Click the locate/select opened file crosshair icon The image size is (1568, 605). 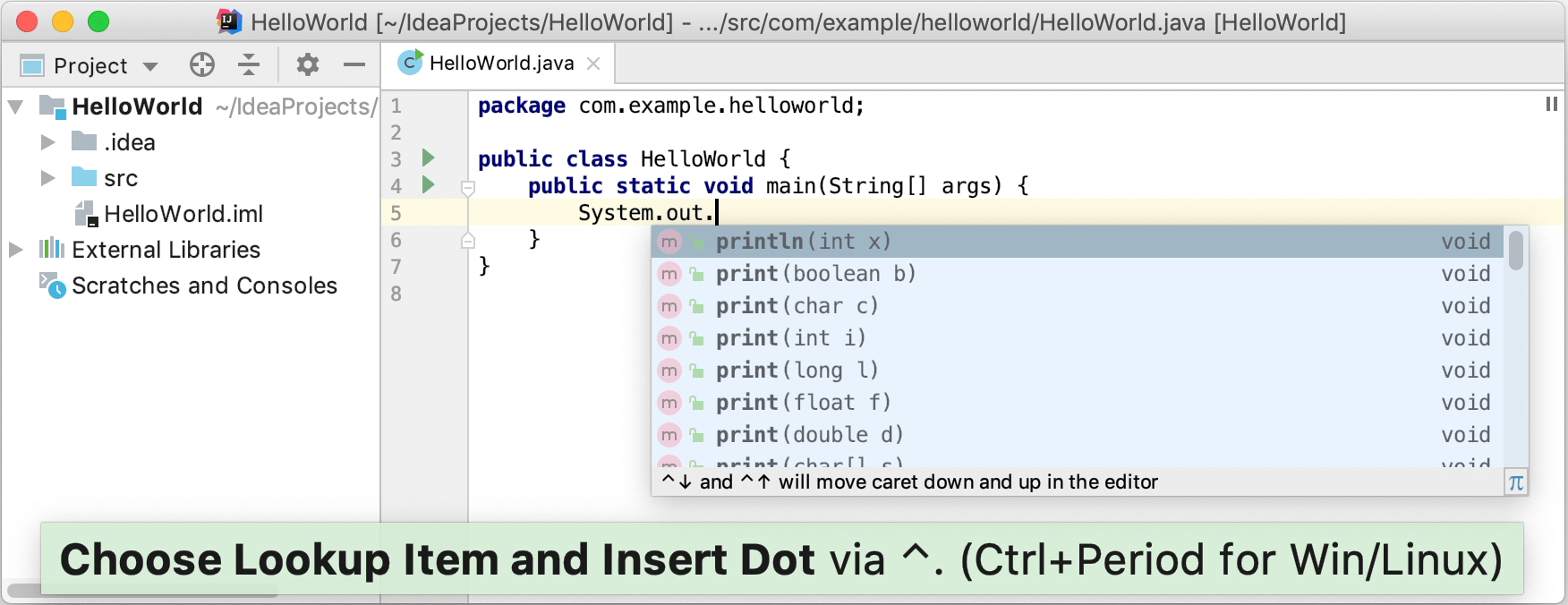(x=202, y=64)
